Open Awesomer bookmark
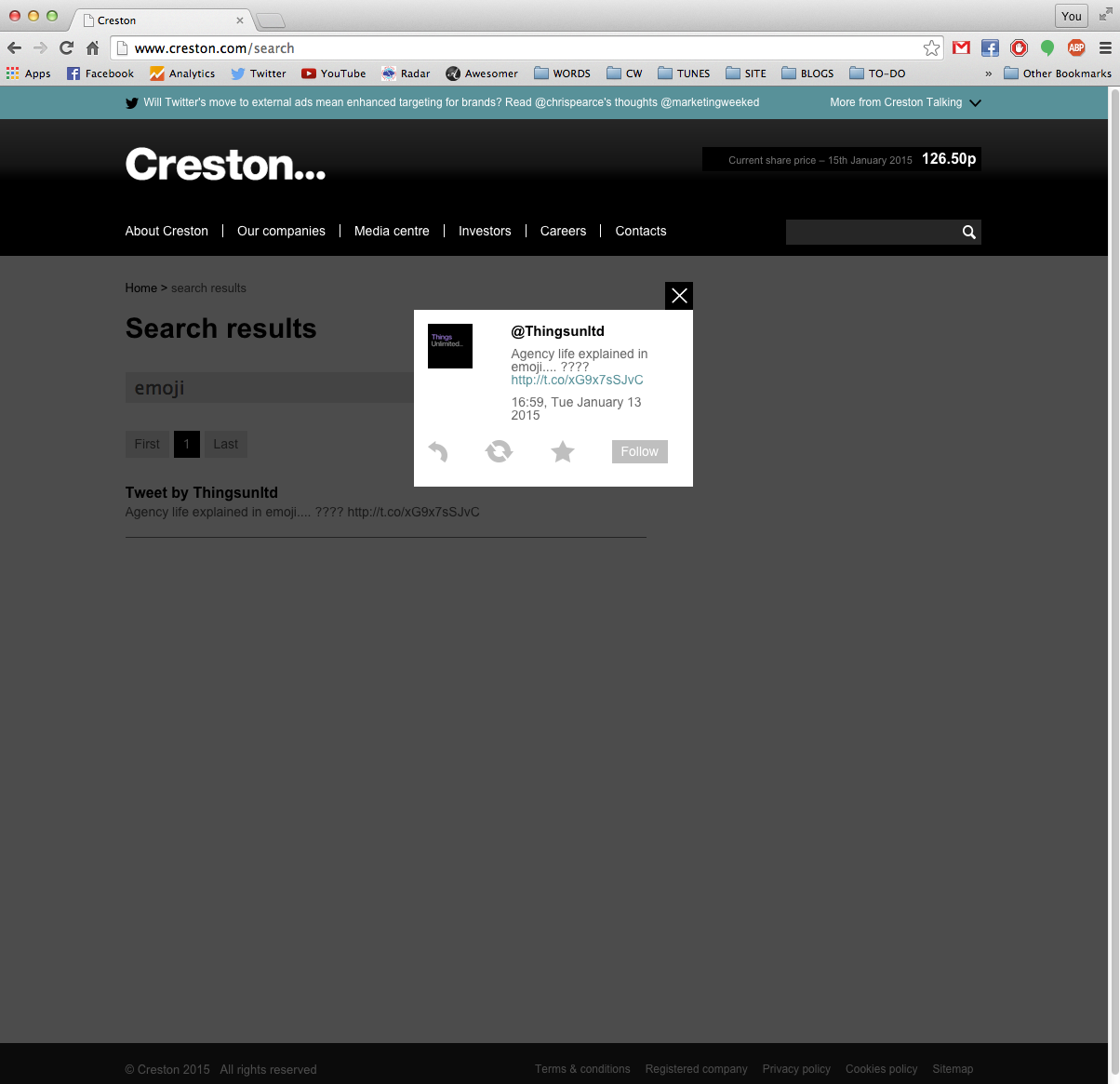The height and width of the screenshot is (1084, 1120). 482,74
